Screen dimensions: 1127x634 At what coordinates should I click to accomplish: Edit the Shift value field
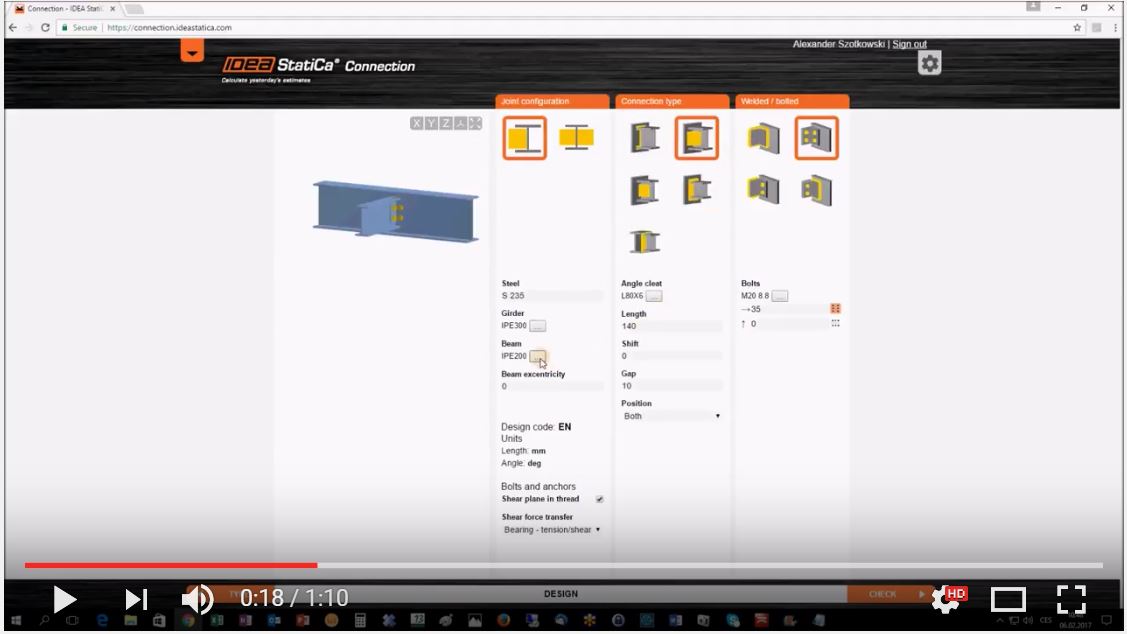coord(671,356)
